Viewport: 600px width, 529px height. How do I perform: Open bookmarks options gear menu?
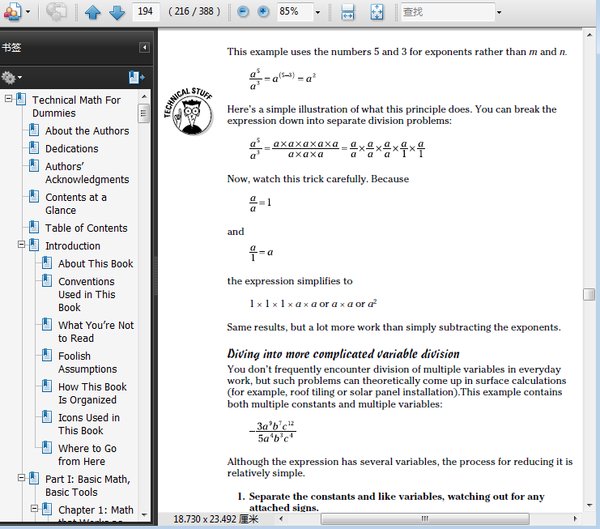[x=11, y=78]
